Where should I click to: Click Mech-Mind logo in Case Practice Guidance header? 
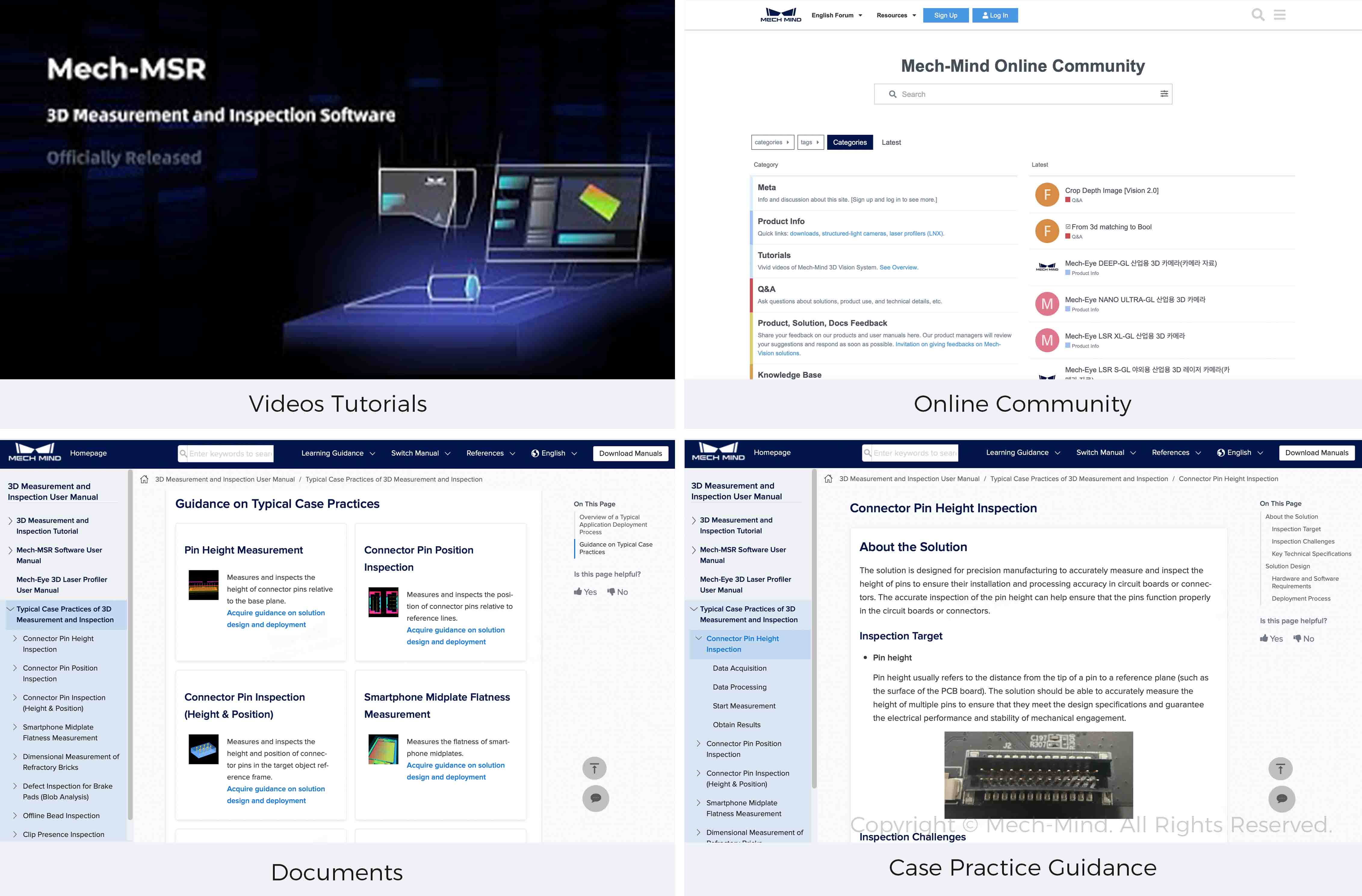tap(718, 452)
